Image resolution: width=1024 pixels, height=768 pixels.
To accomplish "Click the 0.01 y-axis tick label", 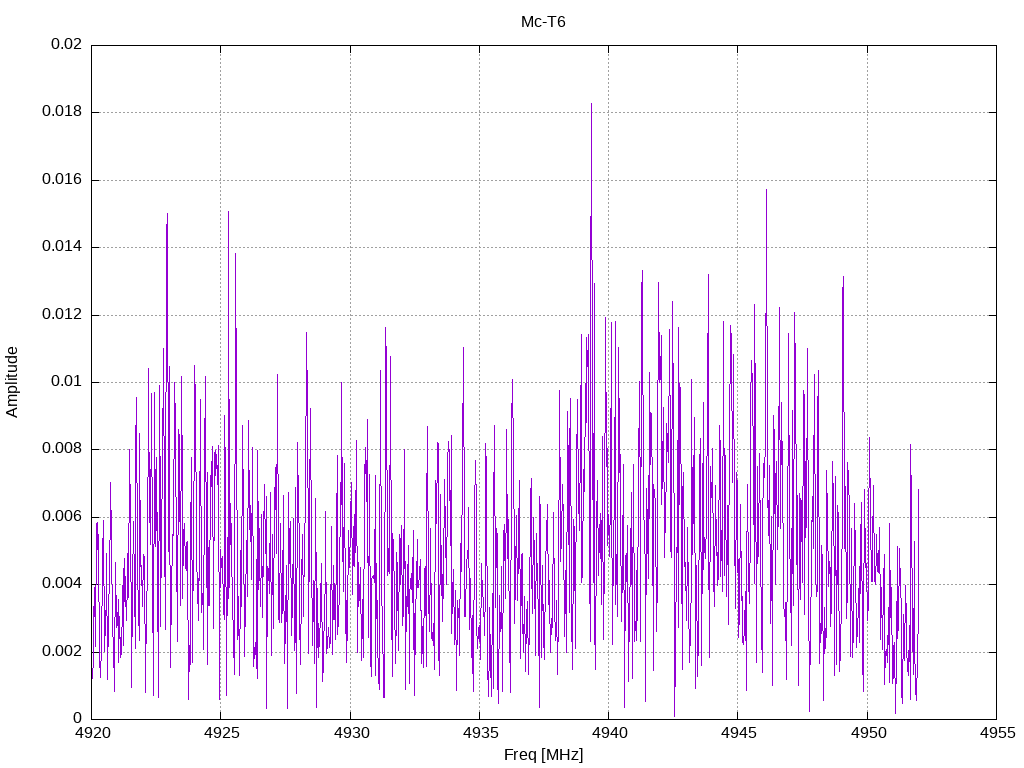I will coord(67,381).
